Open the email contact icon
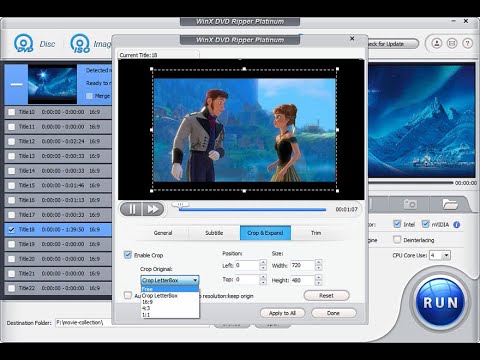The width and height of the screenshot is (480, 360). (452, 43)
